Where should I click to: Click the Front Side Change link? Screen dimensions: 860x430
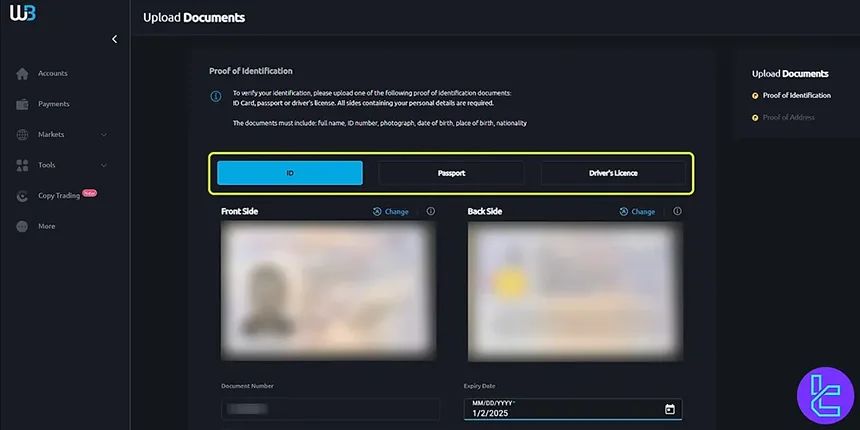tap(397, 212)
